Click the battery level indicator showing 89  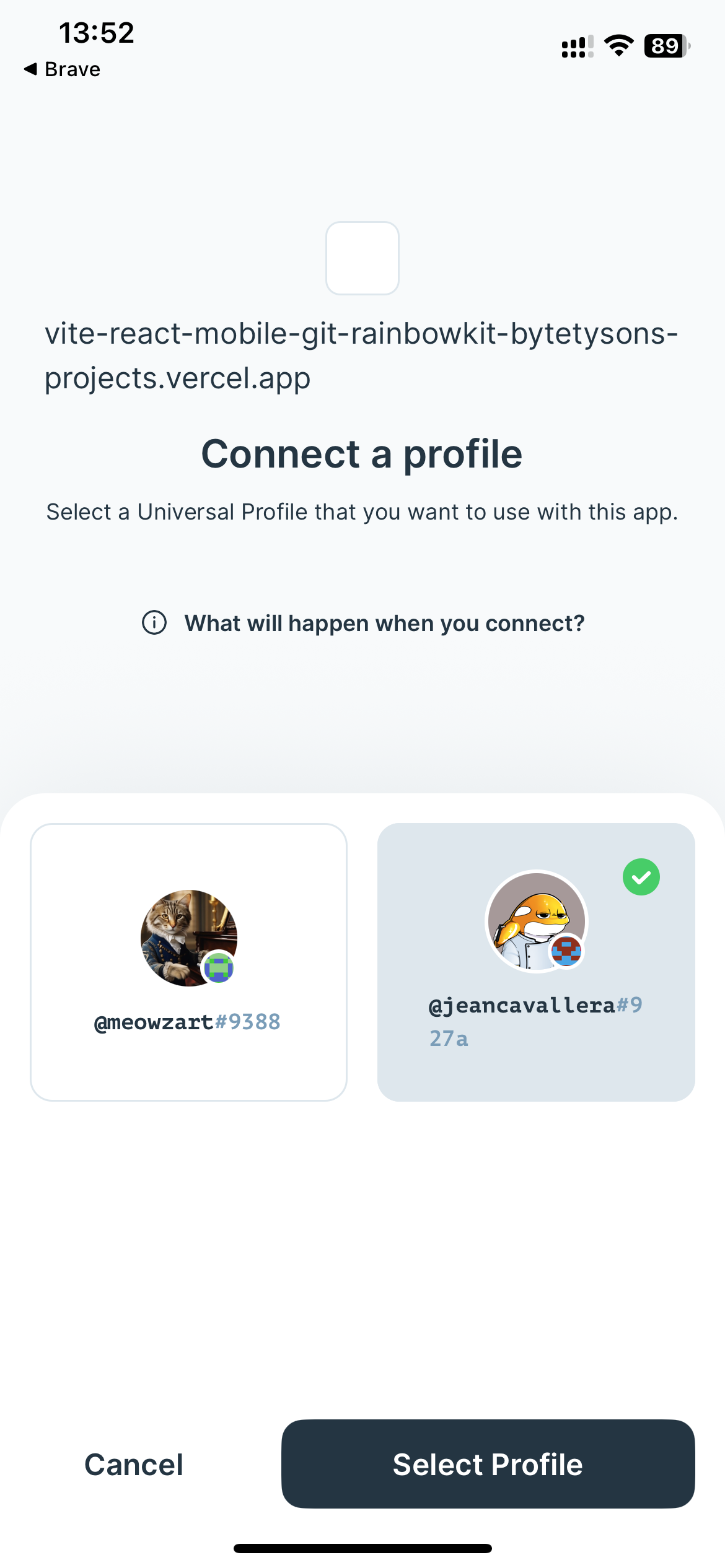pyautogui.click(x=666, y=44)
